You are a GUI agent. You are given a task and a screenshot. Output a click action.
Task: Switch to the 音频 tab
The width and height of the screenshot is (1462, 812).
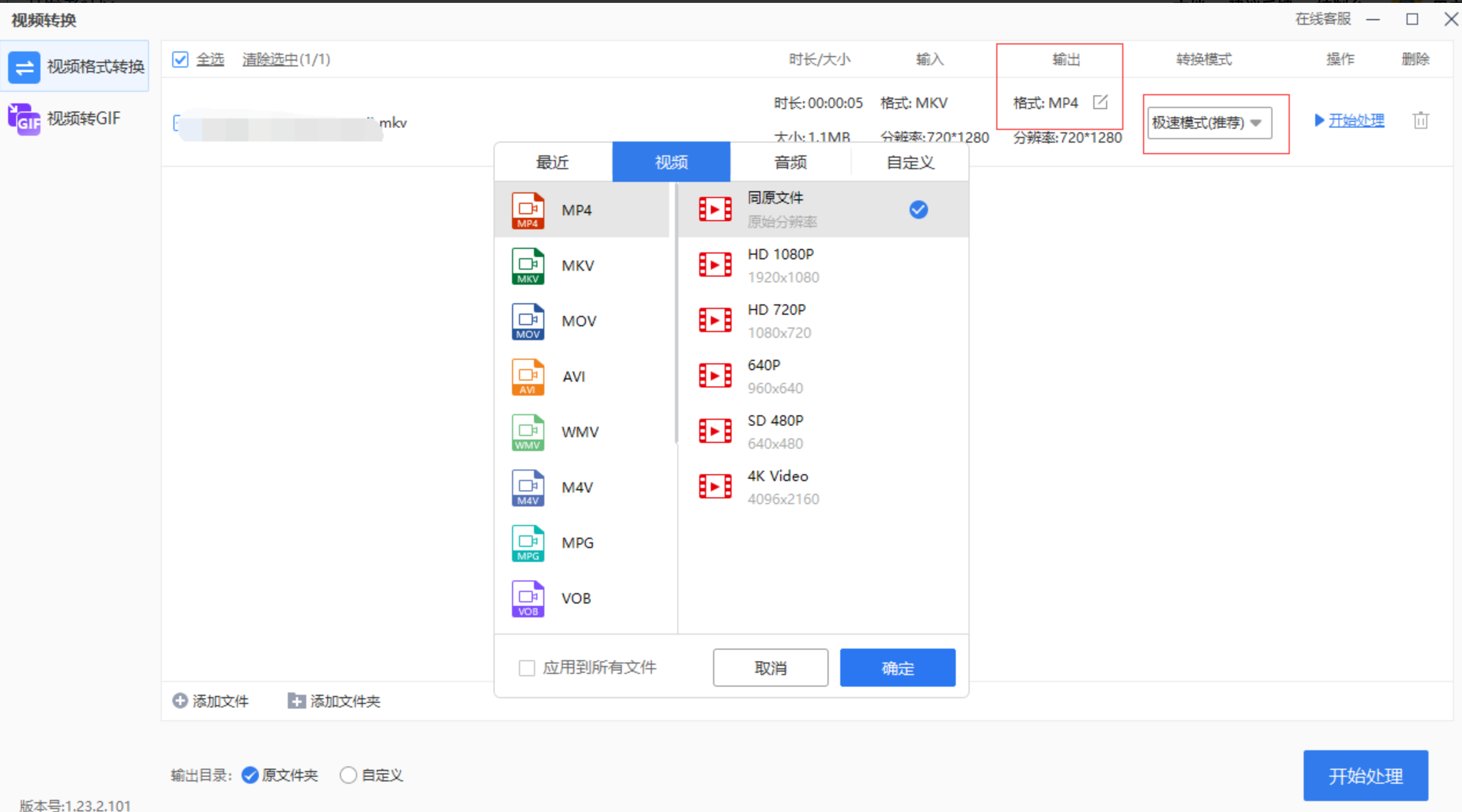(790, 162)
